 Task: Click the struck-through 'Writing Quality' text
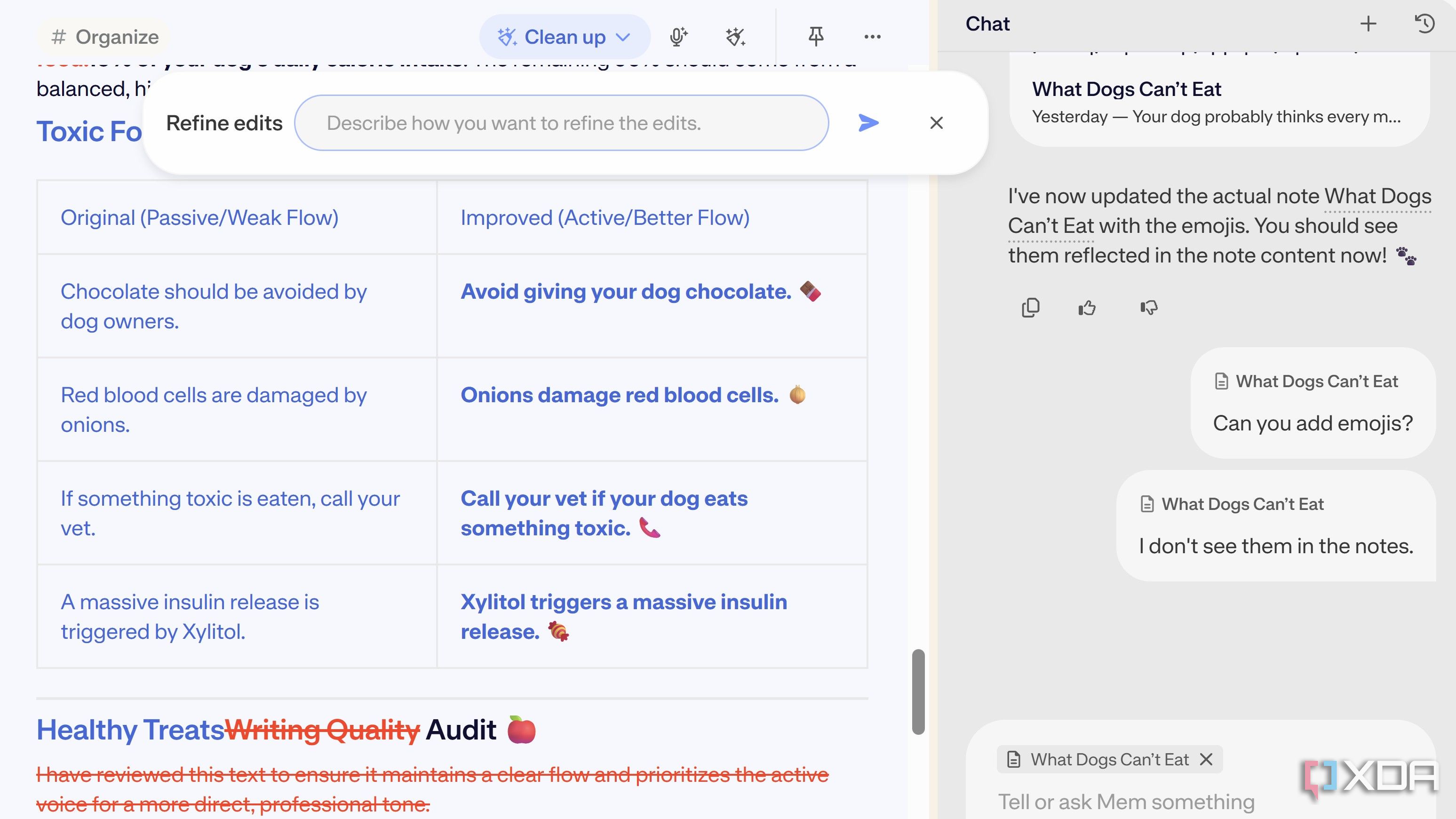tap(322, 730)
